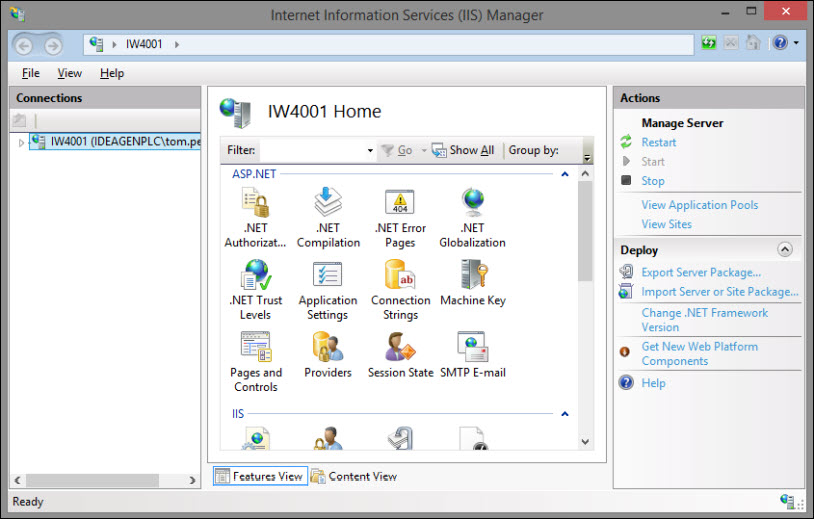The height and width of the screenshot is (519, 814).
Task: Collapse the ASP.NET group section
Action: [x=565, y=174]
